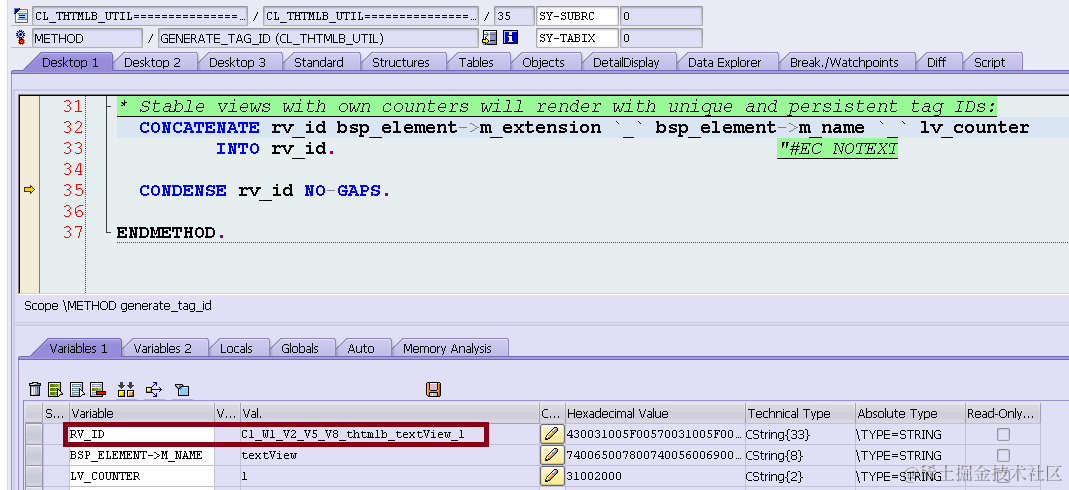Click the SY-SUBRC field

577,16
